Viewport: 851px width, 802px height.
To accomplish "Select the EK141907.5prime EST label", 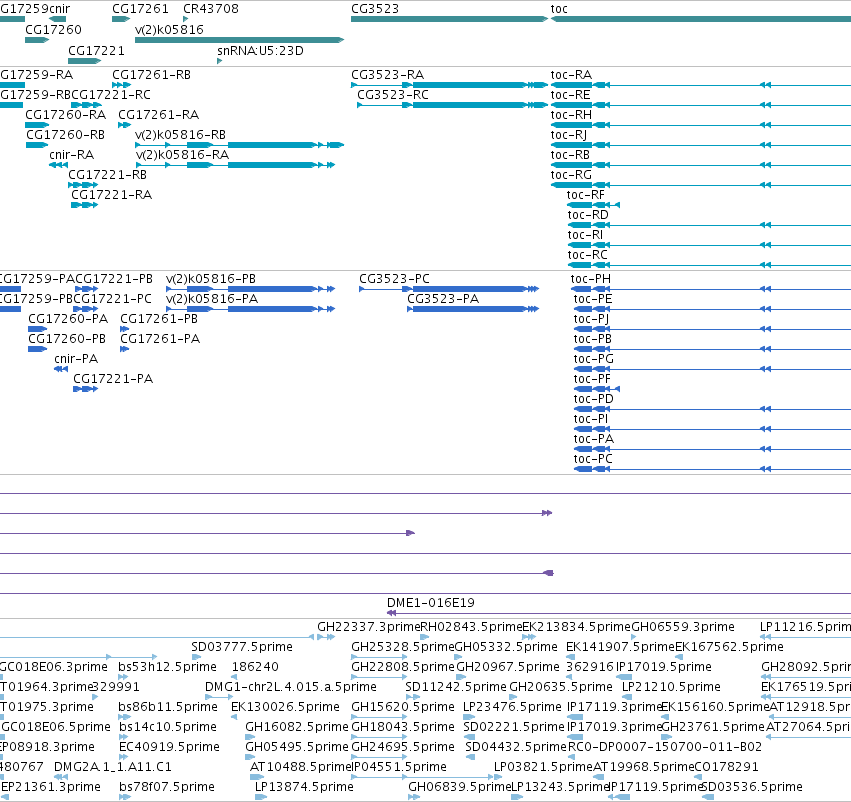I will [620, 646].
